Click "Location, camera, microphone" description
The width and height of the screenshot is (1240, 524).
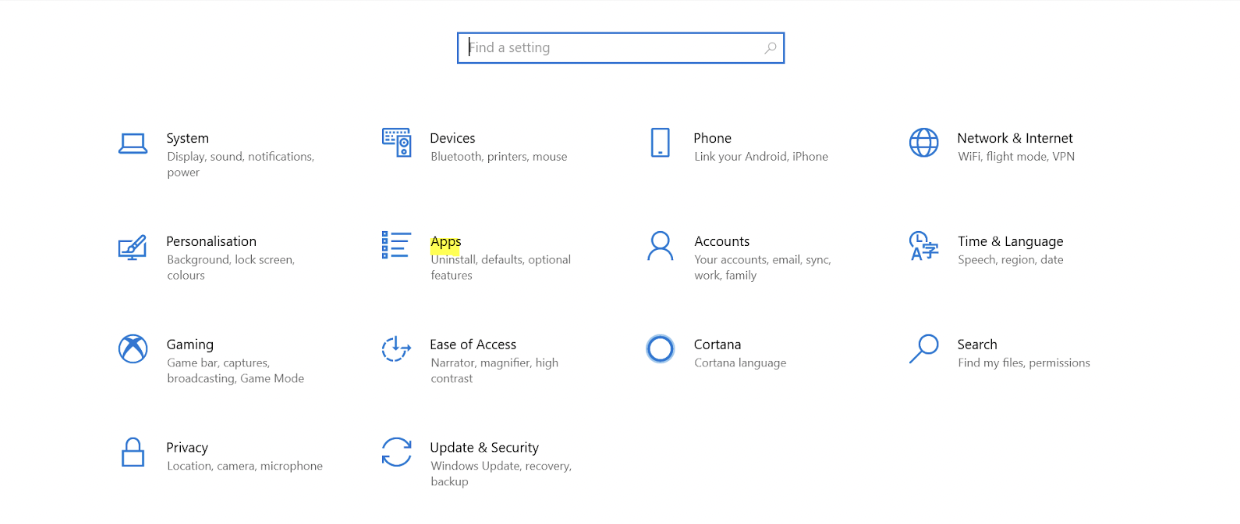coord(245,466)
